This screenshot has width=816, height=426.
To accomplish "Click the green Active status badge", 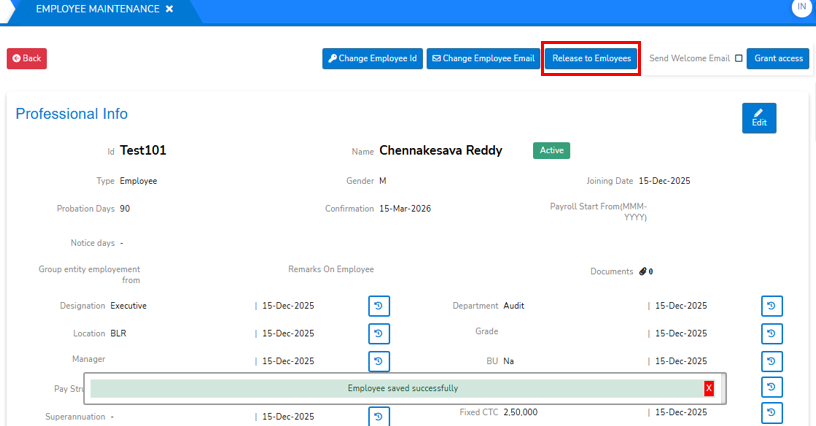I will pyautogui.click(x=552, y=150).
